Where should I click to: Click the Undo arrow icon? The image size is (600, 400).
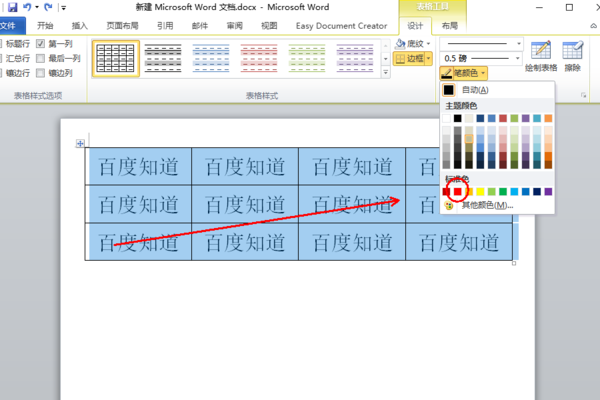tap(27, 7)
